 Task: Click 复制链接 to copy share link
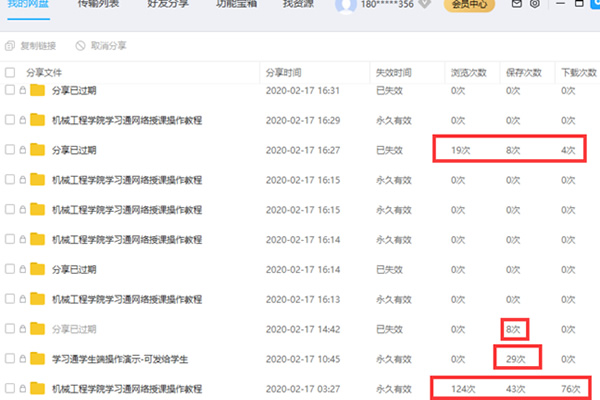(33, 46)
